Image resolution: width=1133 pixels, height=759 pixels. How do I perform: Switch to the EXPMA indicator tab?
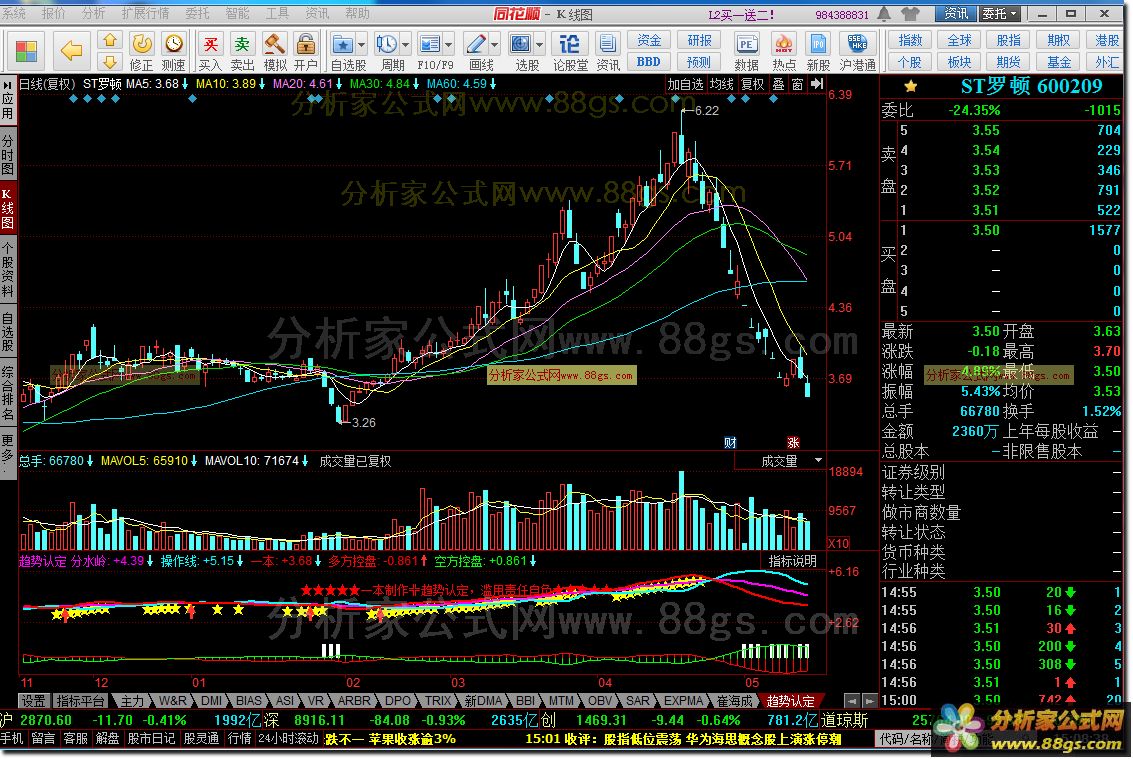684,700
